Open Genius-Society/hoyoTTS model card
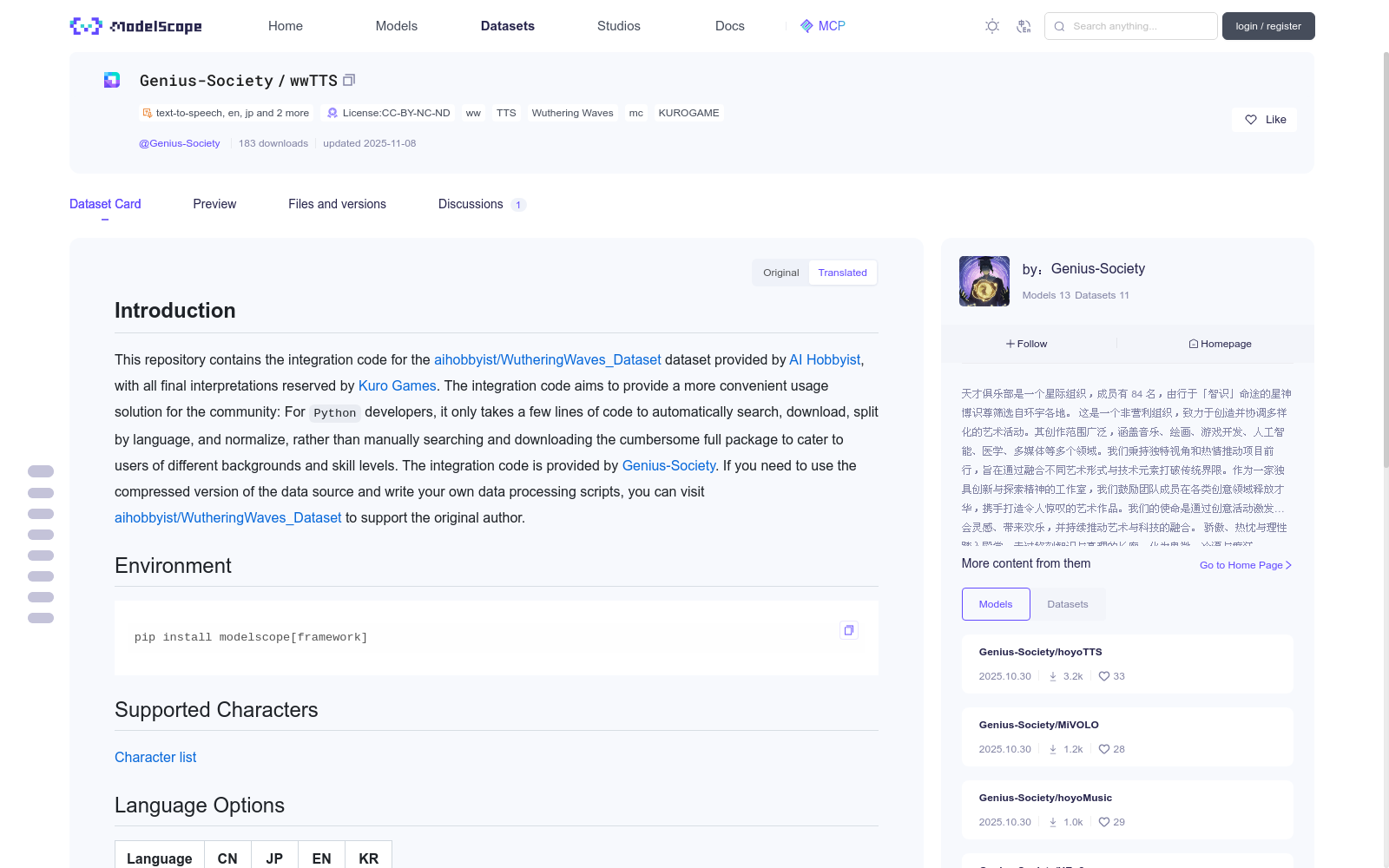This screenshot has width=1389, height=868. point(1127,664)
